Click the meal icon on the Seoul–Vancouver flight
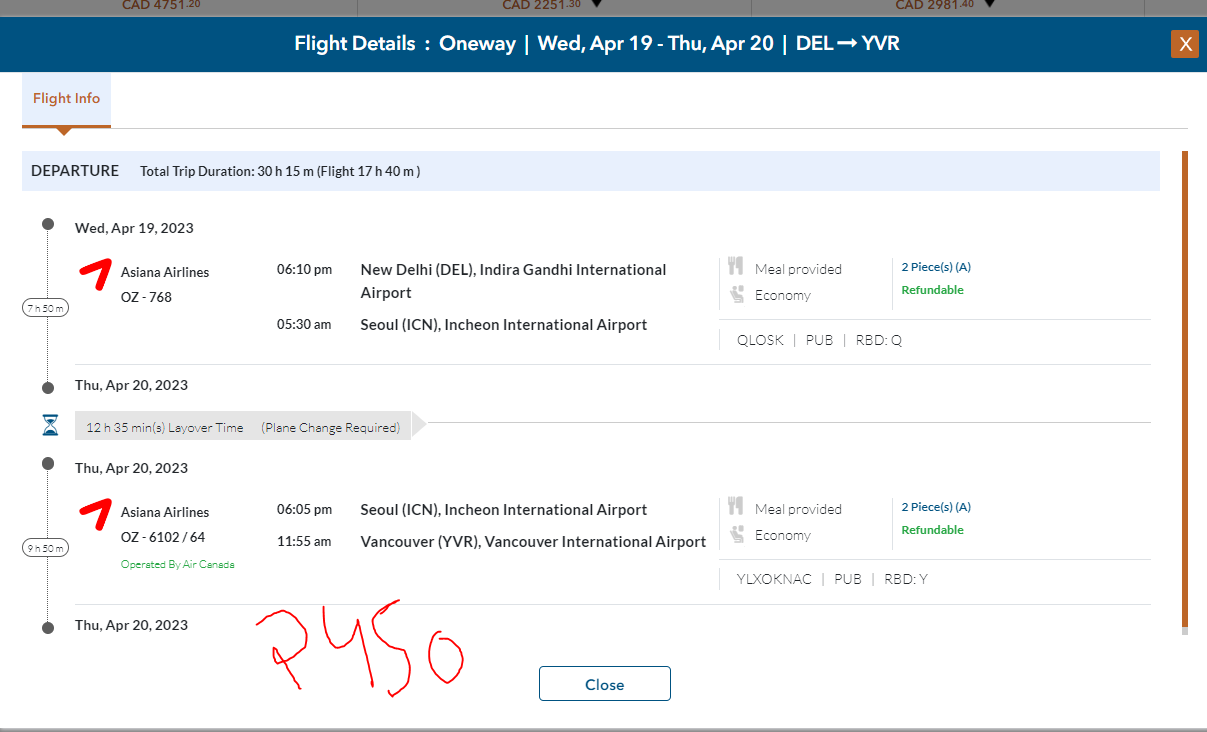 (736, 507)
